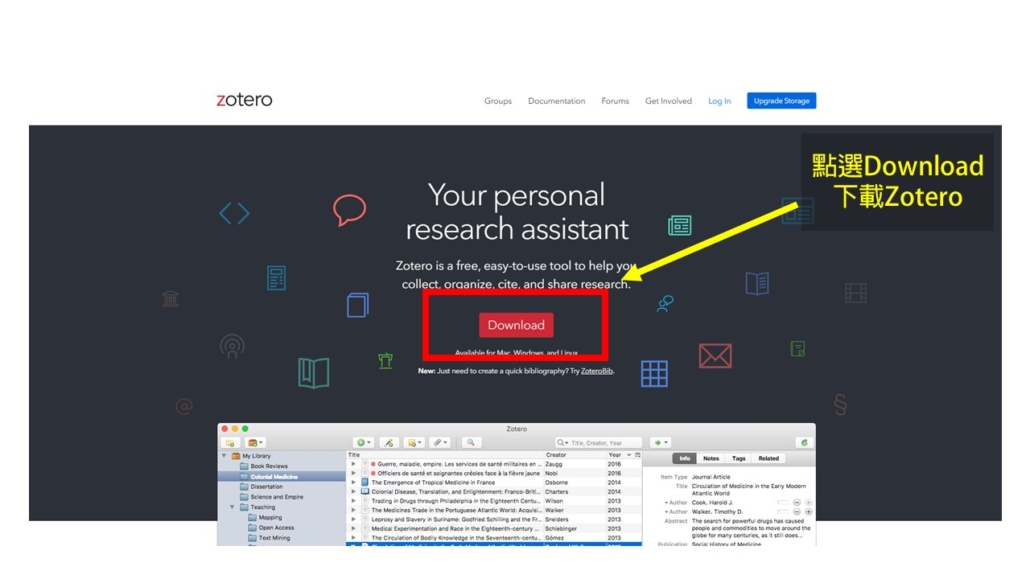Toggle name field mode for Walker, Timothy D.
Image resolution: width=1030 pixels, height=579 pixels.
783,512
